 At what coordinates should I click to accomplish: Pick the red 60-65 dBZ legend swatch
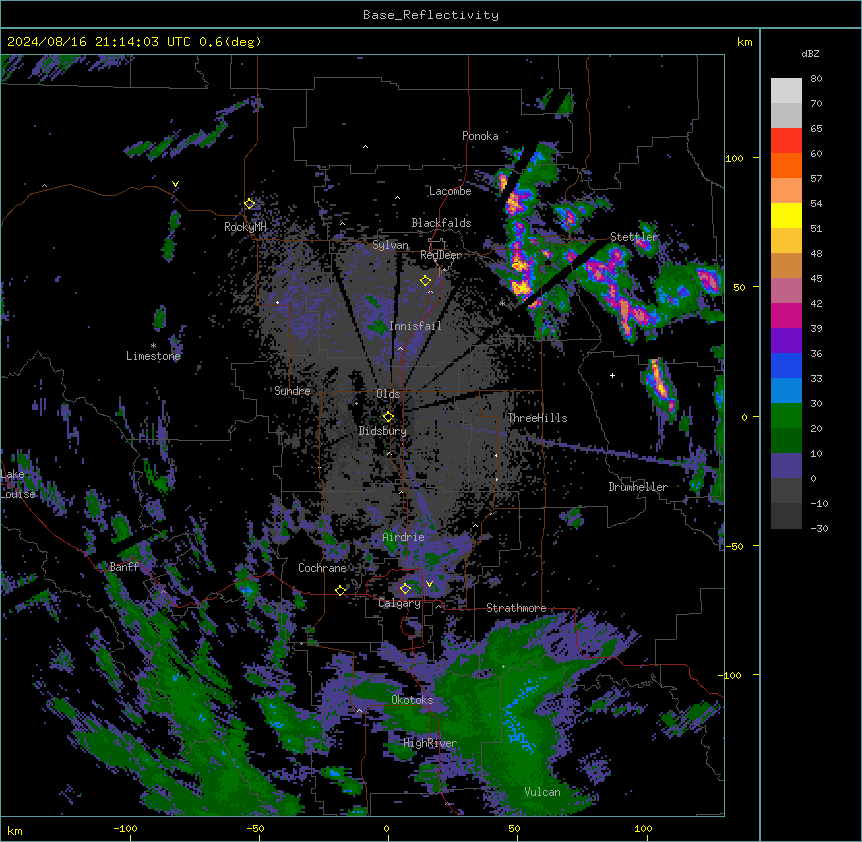pos(786,141)
